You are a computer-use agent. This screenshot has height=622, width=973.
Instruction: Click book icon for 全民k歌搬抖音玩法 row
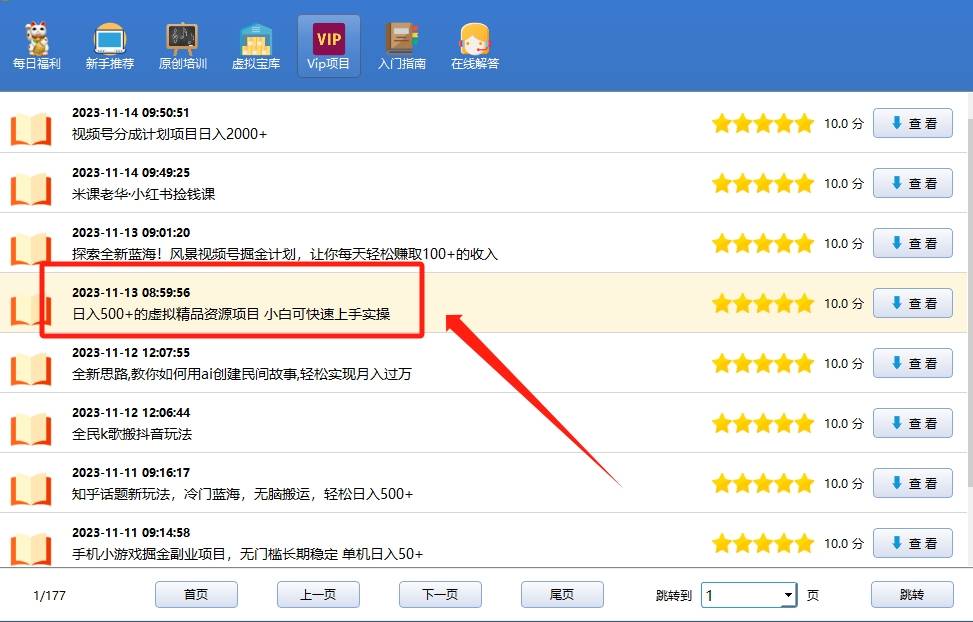click(x=31, y=429)
